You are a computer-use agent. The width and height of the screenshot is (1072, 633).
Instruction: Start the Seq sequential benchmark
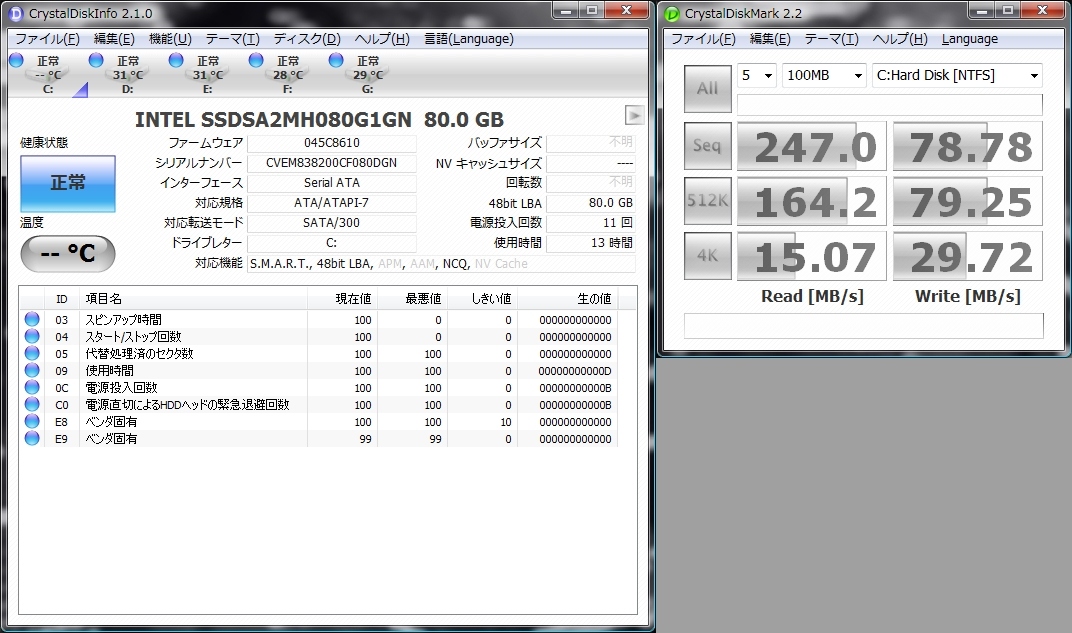pos(707,145)
